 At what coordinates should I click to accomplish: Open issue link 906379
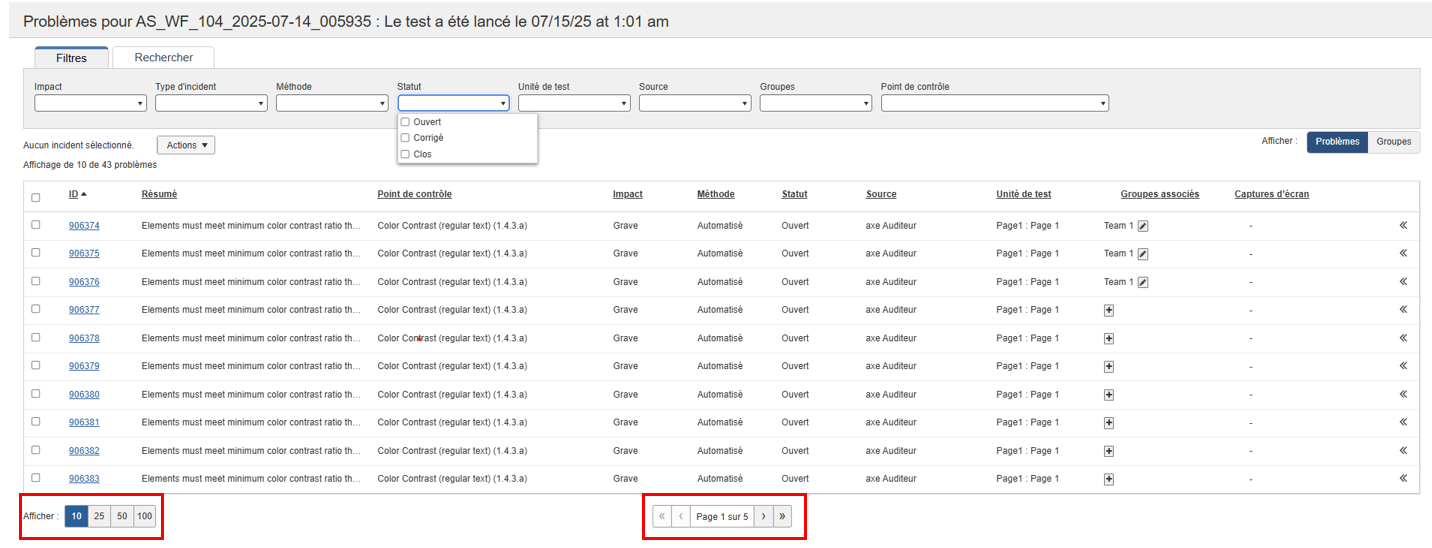point(84,366)
